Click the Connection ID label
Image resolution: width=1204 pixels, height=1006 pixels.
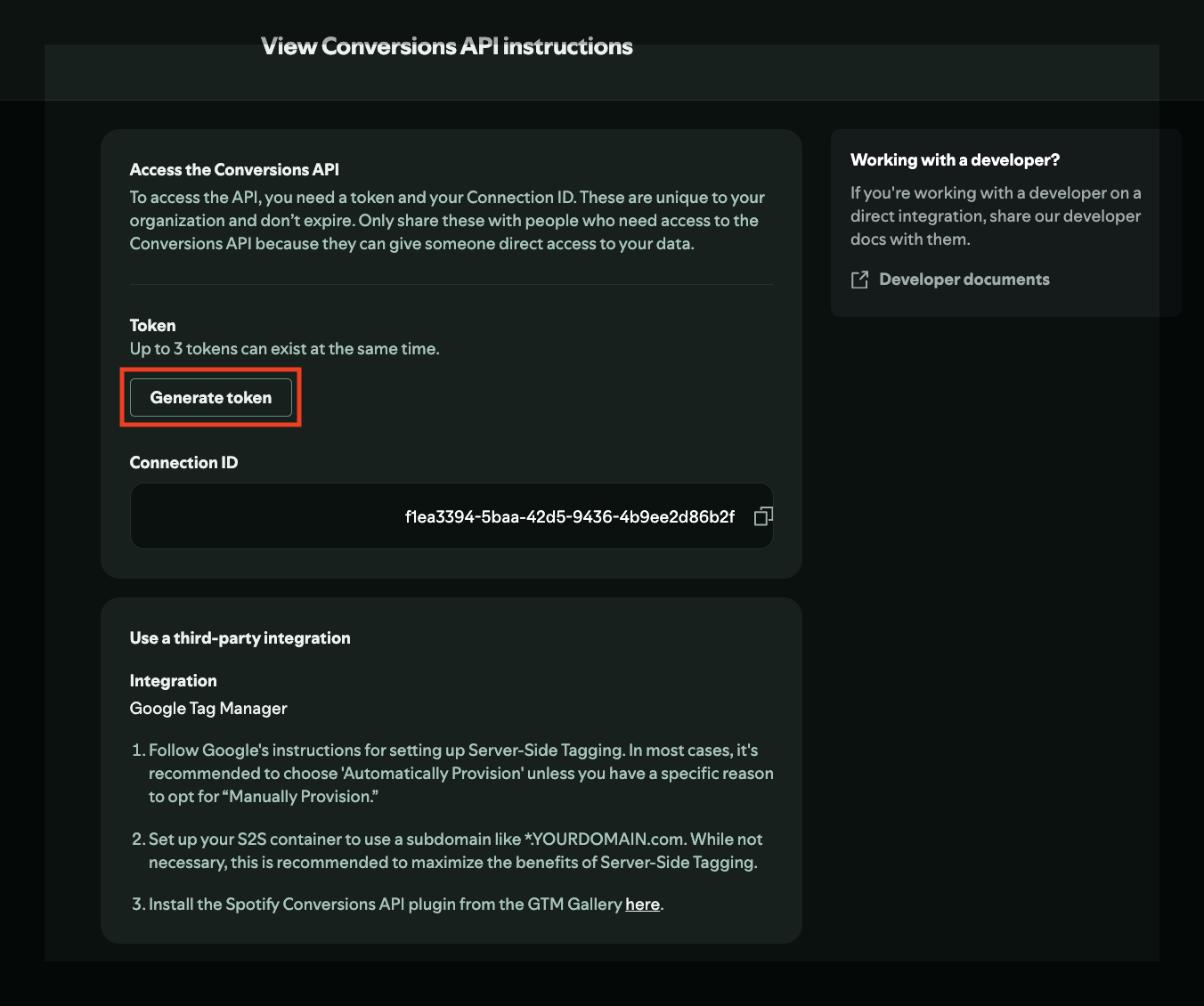pyautogui.click(x=183, y=463)
